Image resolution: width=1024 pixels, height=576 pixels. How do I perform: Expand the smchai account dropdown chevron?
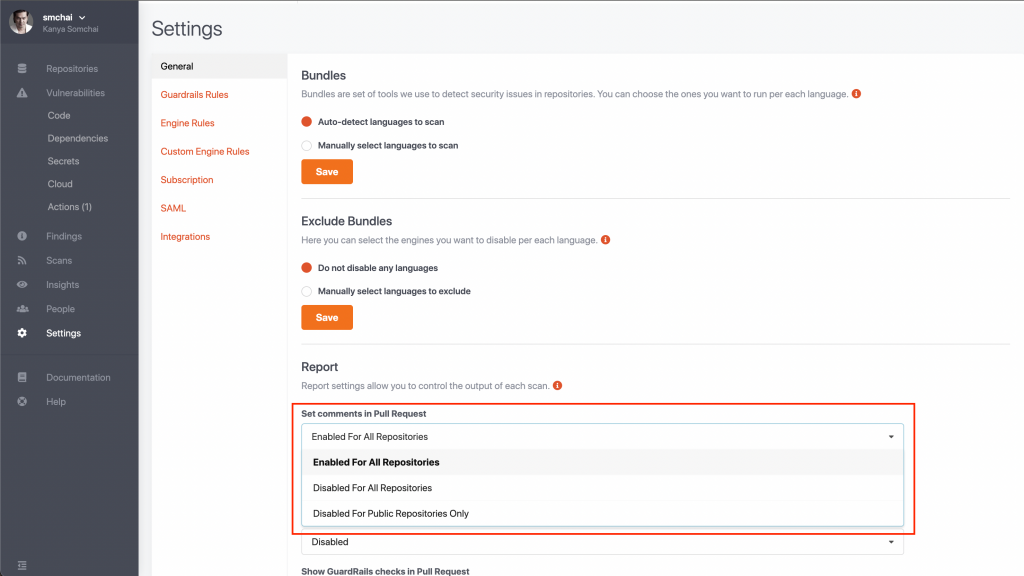82,18
